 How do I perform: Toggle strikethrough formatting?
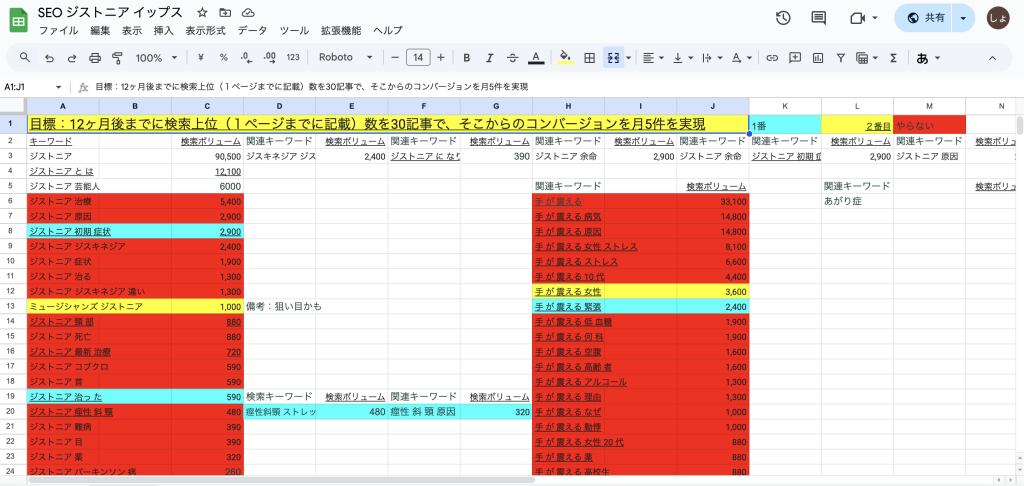tap(512, 58)
